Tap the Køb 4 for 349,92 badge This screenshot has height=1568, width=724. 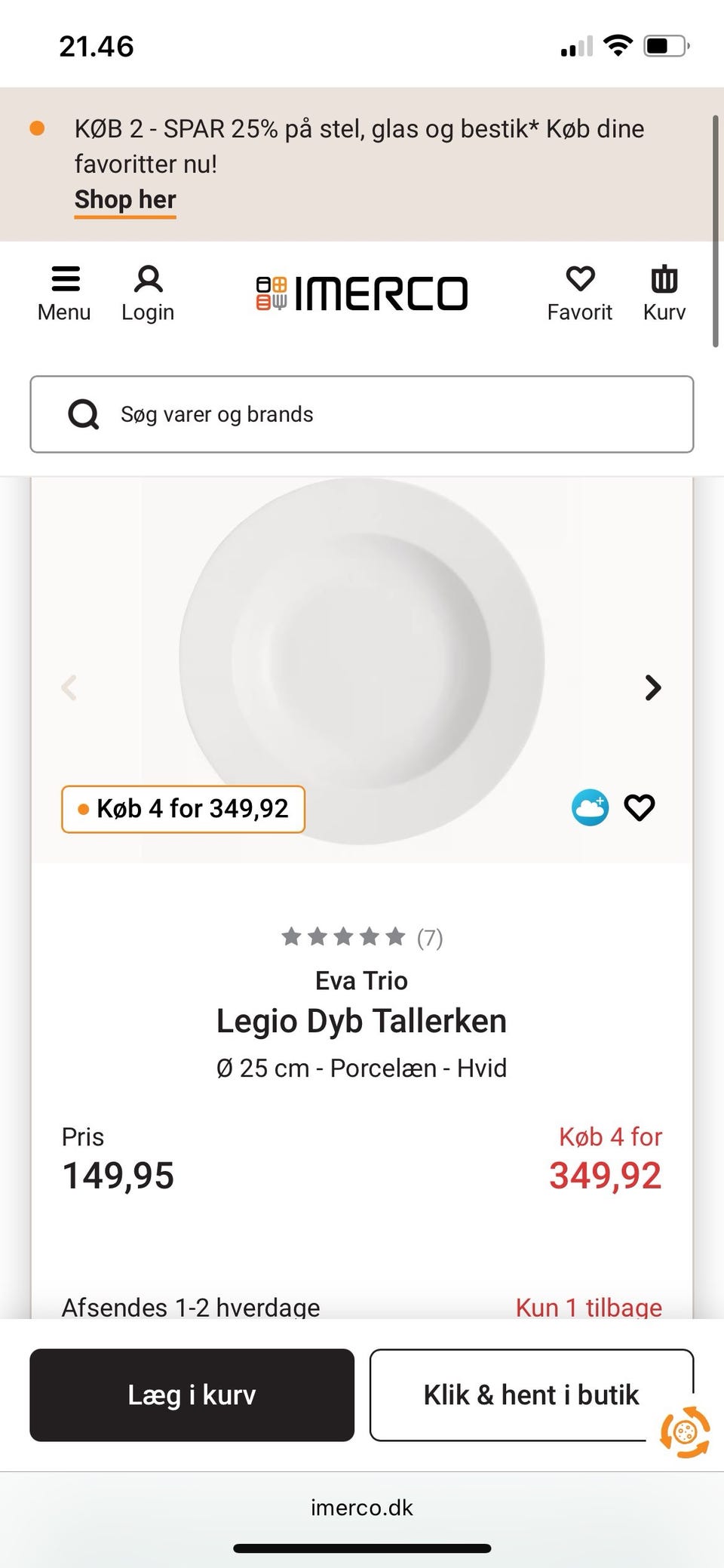point(183,809)
